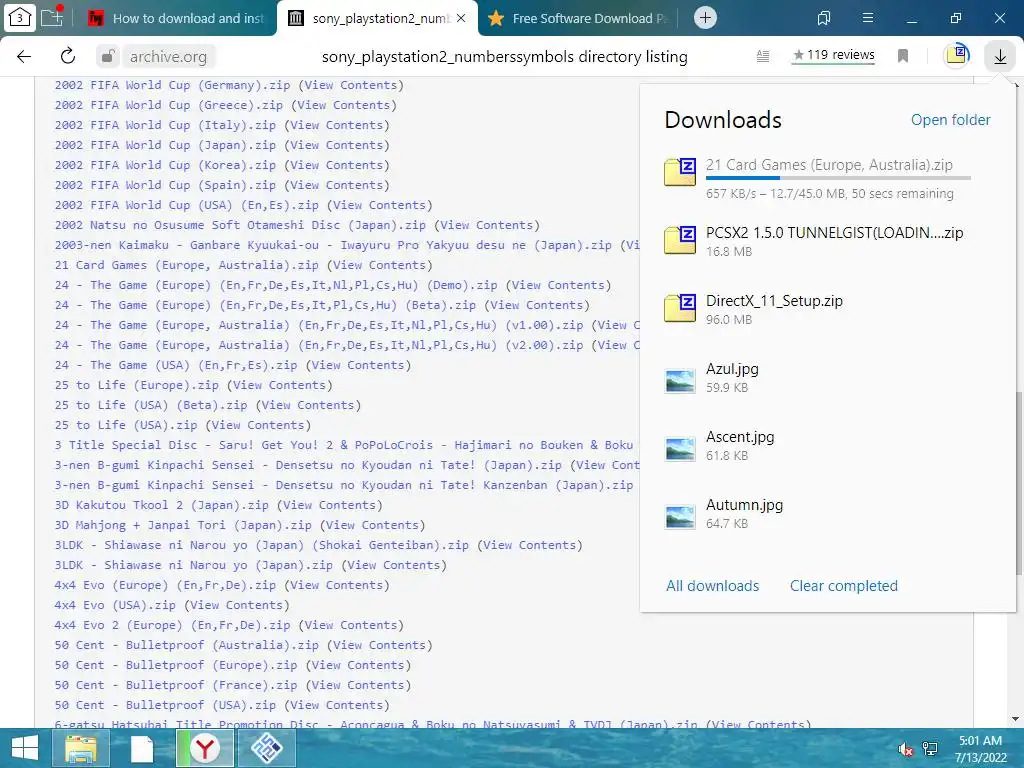The width and height of the screenshot is (1024, 768).
Task: Open the blue diamond app in taskbar
Action: click(267, 748)
